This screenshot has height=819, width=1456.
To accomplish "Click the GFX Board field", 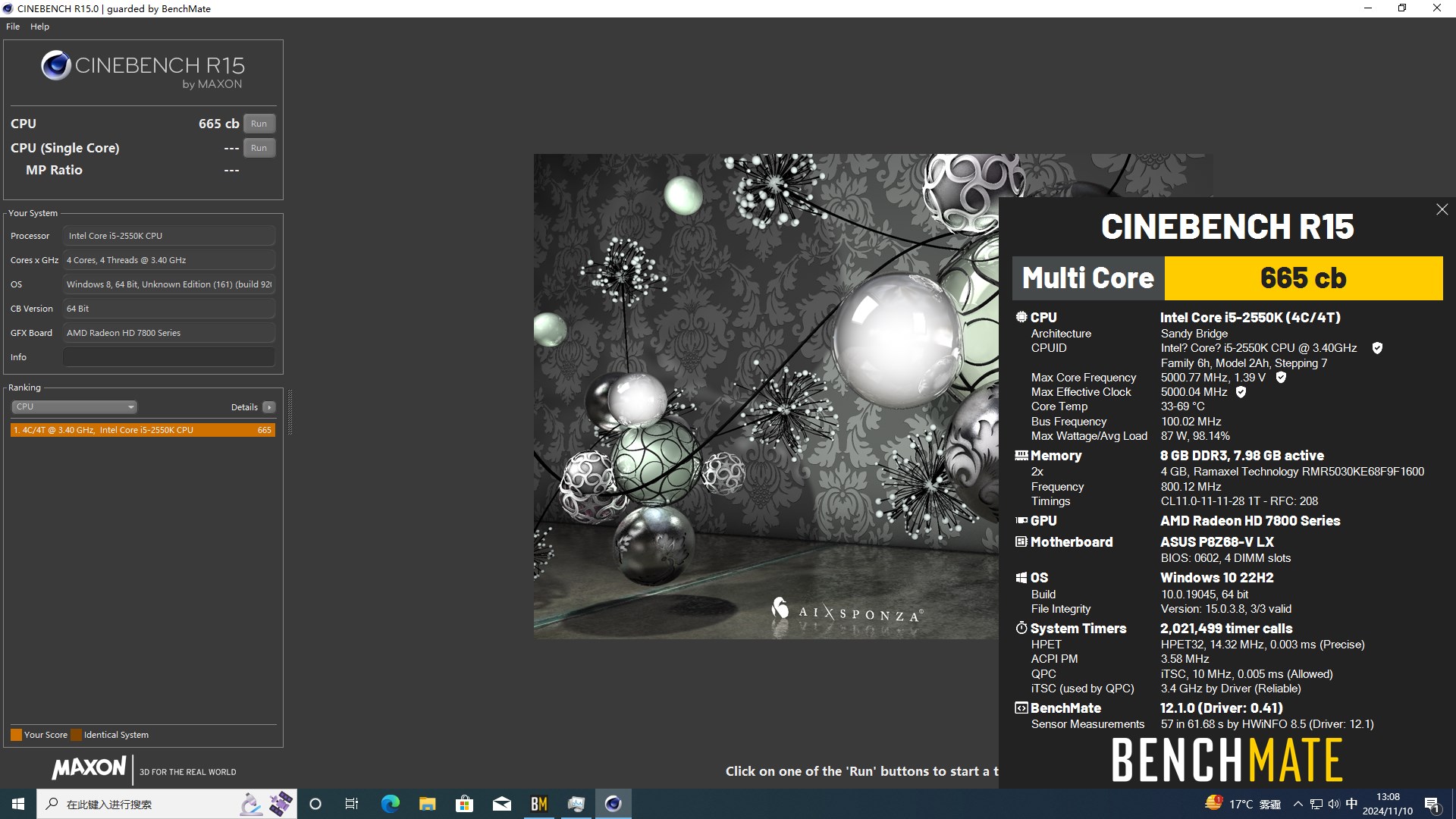I will pos(168,333).
